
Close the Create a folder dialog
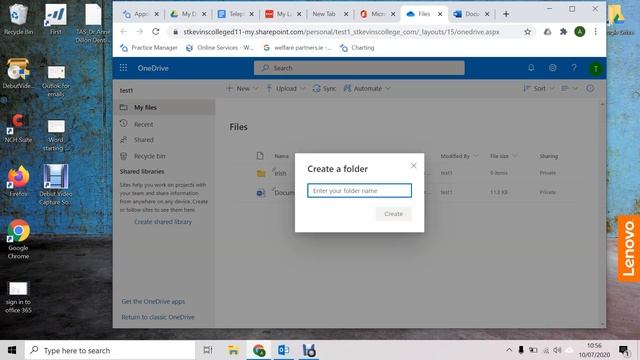[413, 165]
